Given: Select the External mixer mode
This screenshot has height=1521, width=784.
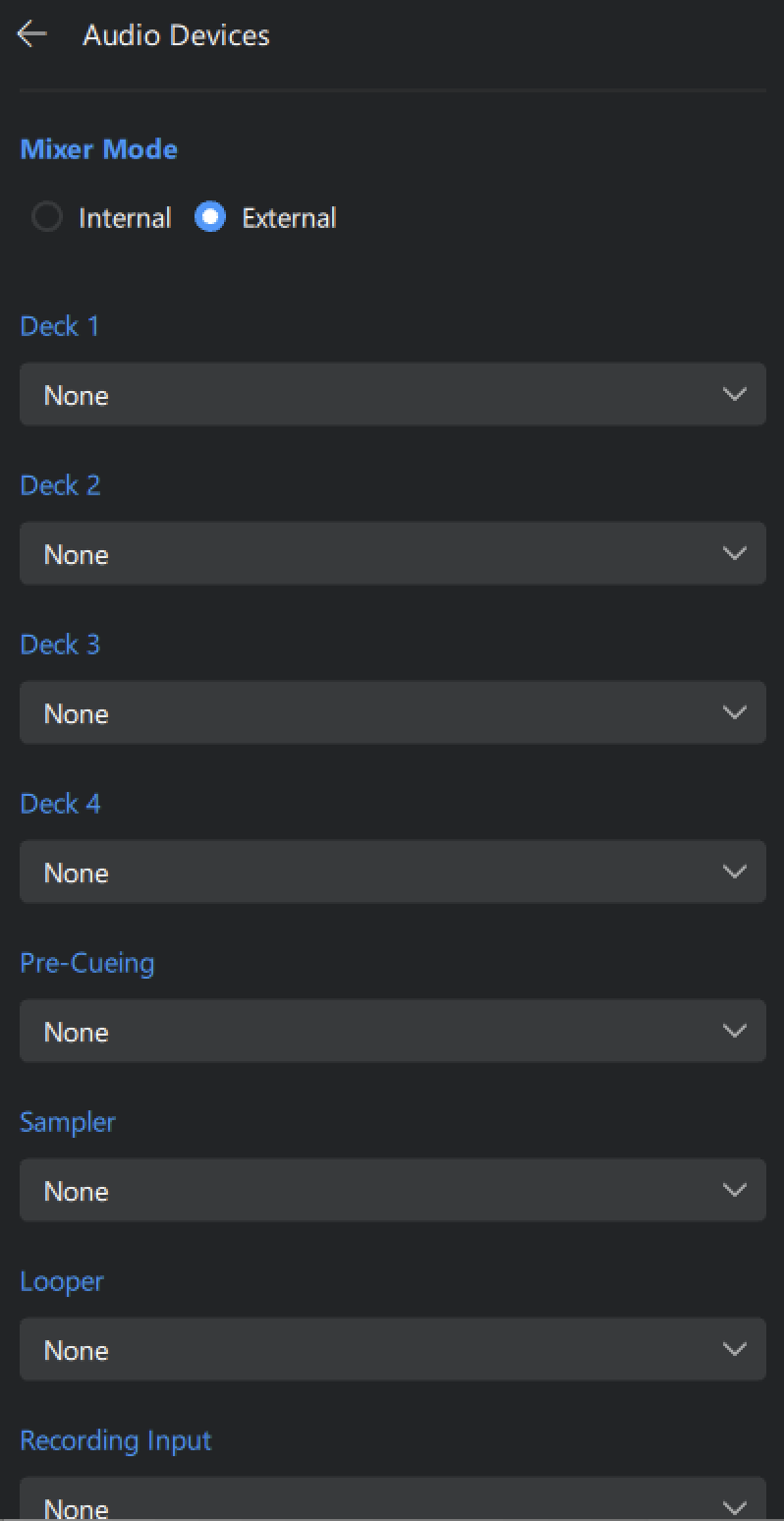Looking at the screenshot, I should point(209,217).
